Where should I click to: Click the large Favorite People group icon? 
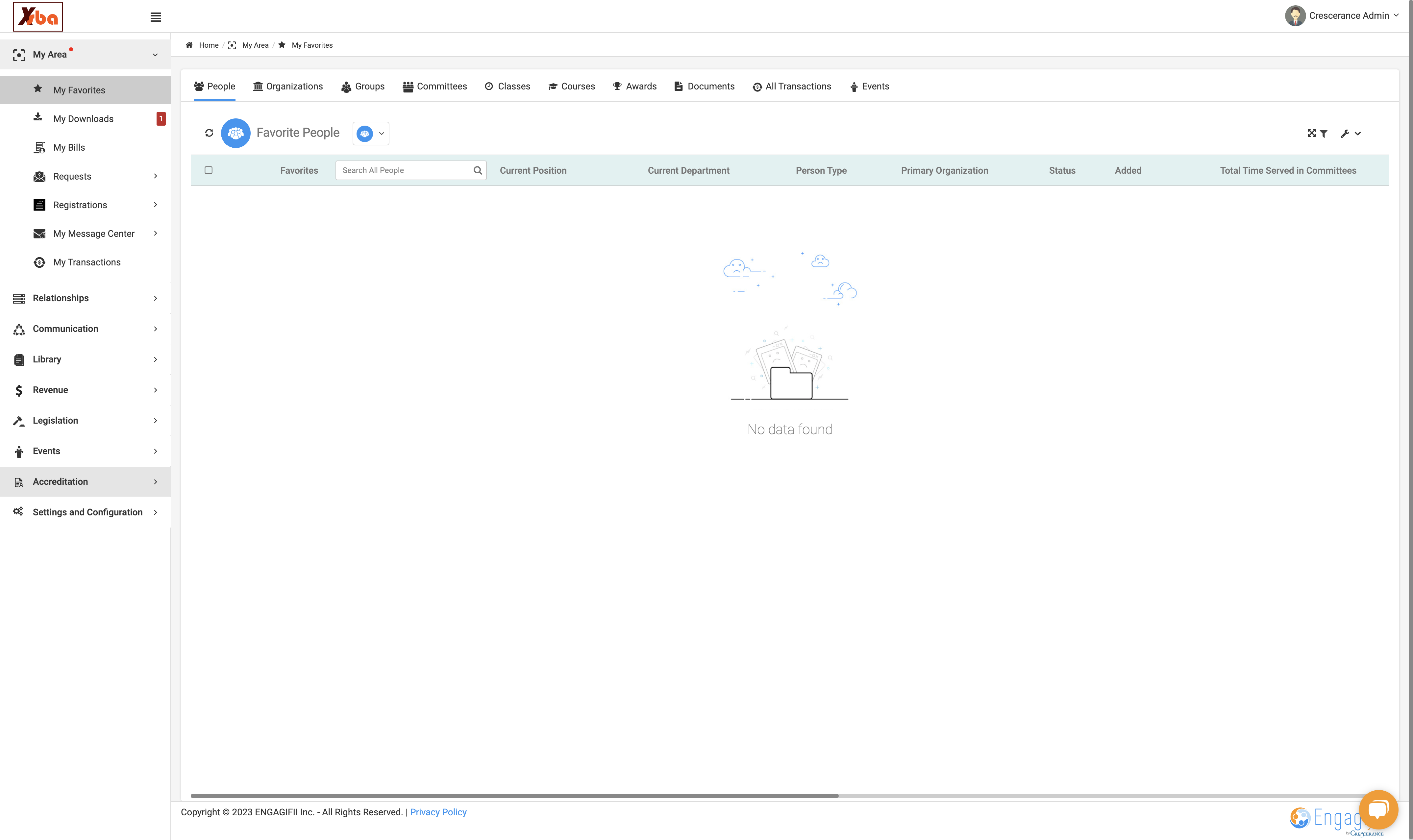235,133
